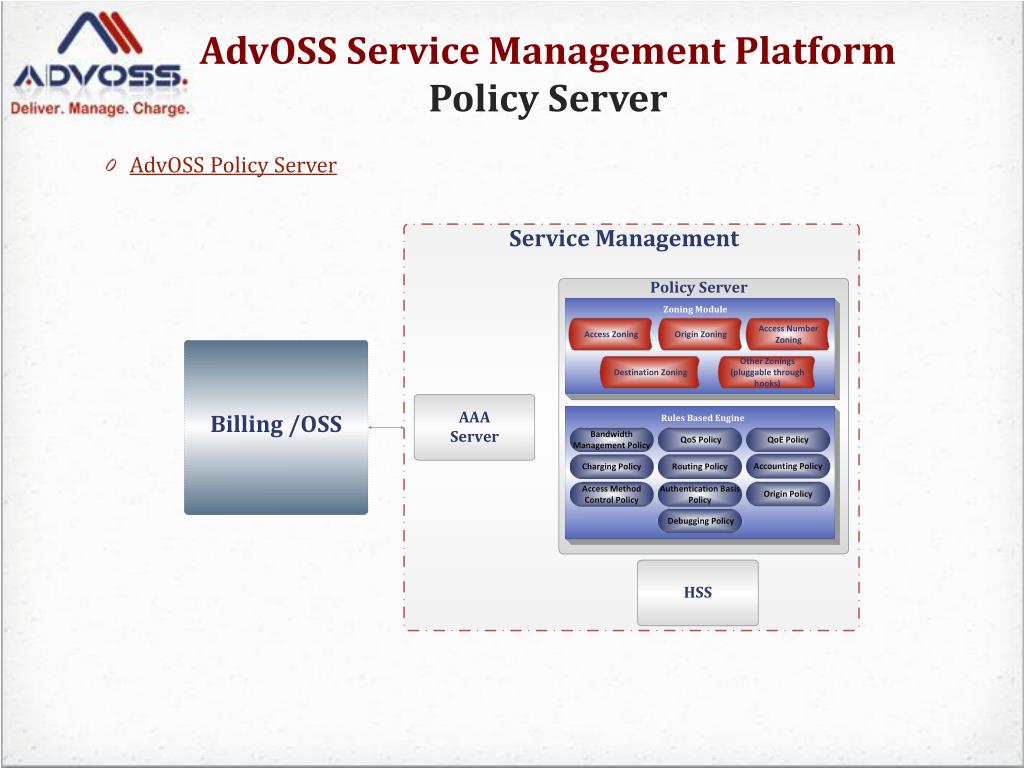Select Bandwidth Management Policy pill
The image size is (1024, 768).
pyautogui.click(x=611, y=440)
